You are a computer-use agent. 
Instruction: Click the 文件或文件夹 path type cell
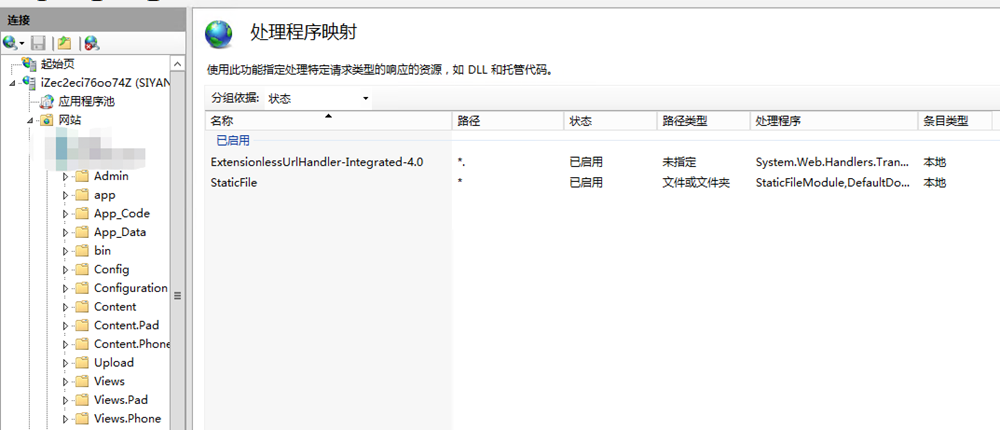click(x=696, y=182)
